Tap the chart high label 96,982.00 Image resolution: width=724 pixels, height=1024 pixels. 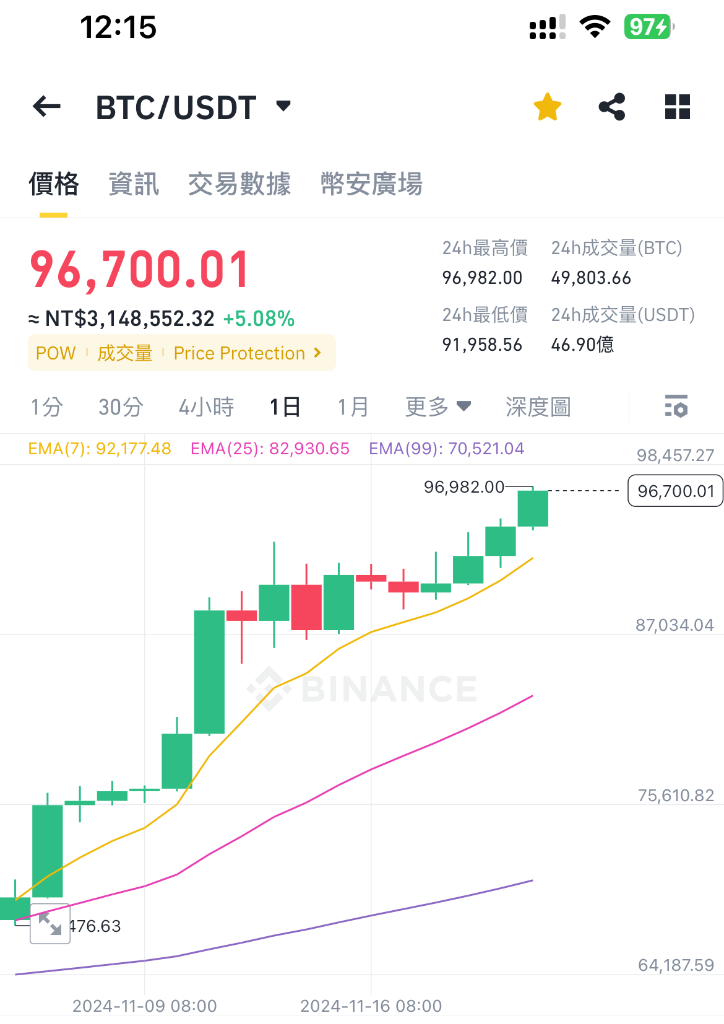click(464, 487)
